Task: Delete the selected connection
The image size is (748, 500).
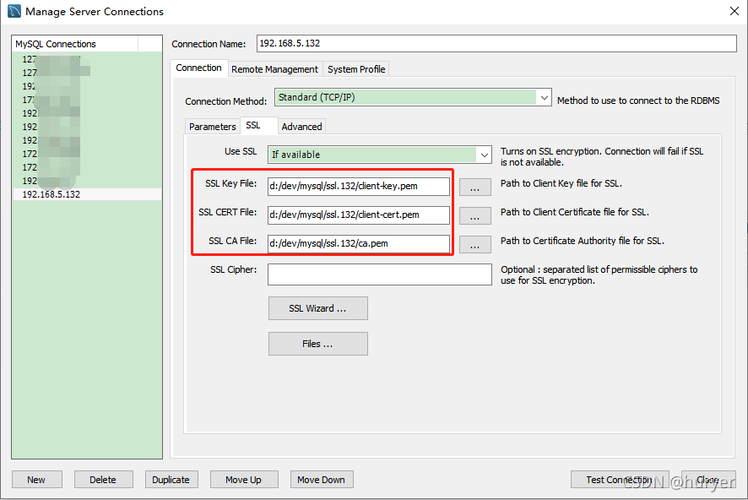Action: pos(103,479)
